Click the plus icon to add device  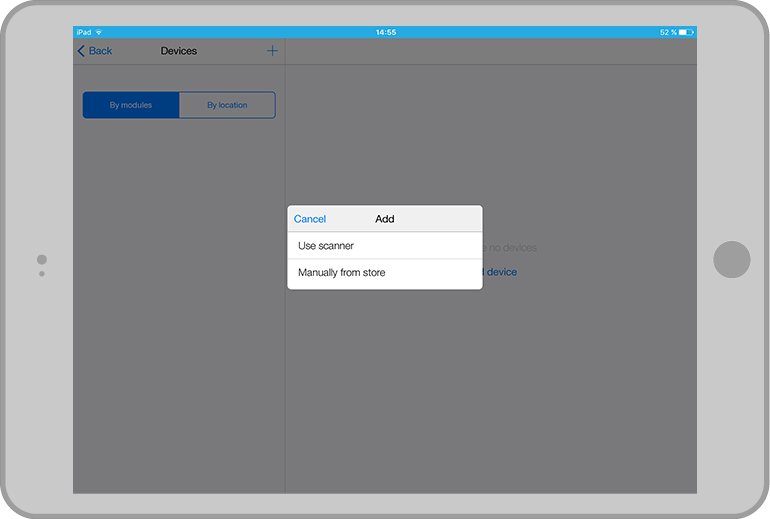coord(272,51)
